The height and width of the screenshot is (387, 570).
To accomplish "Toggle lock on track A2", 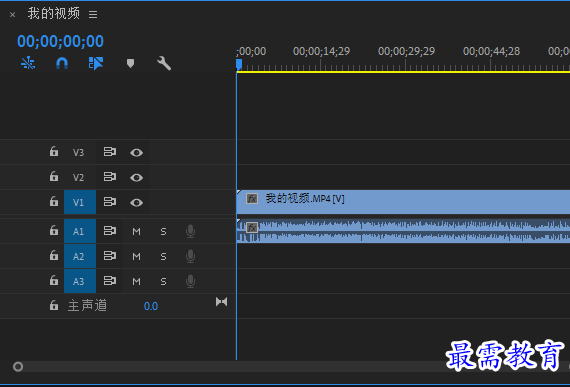I will 54,255.
